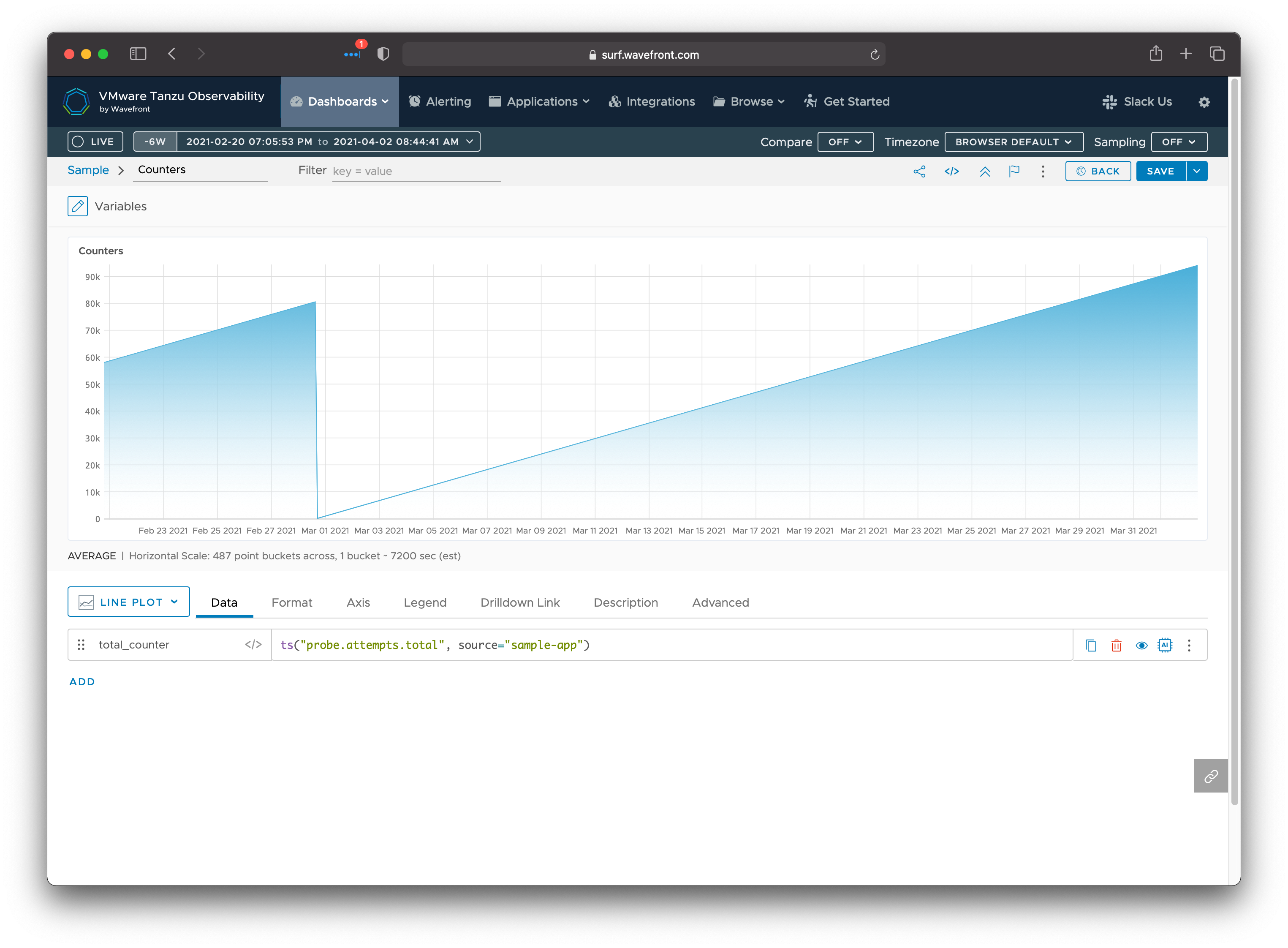Toggle LIVE data mode
This screenshot has height=948, width=1288.
95,142
